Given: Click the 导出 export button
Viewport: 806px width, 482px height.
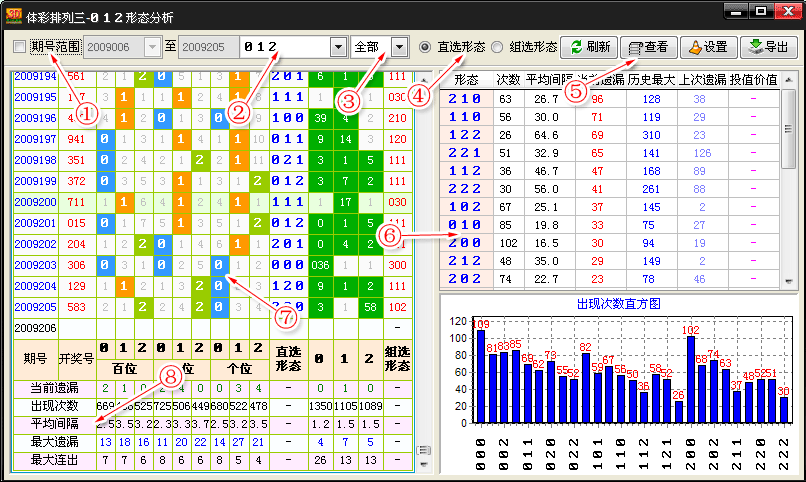Looking at the screenshot, I should point(769,47).
